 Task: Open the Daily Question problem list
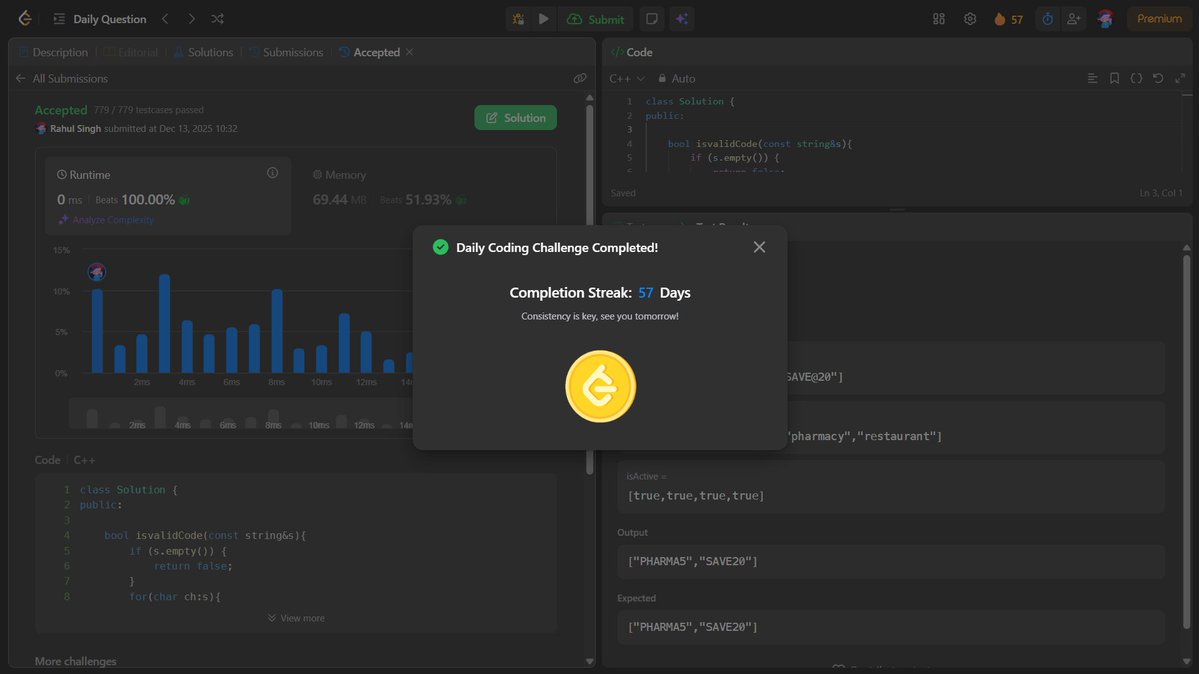[x=100, y=19]
